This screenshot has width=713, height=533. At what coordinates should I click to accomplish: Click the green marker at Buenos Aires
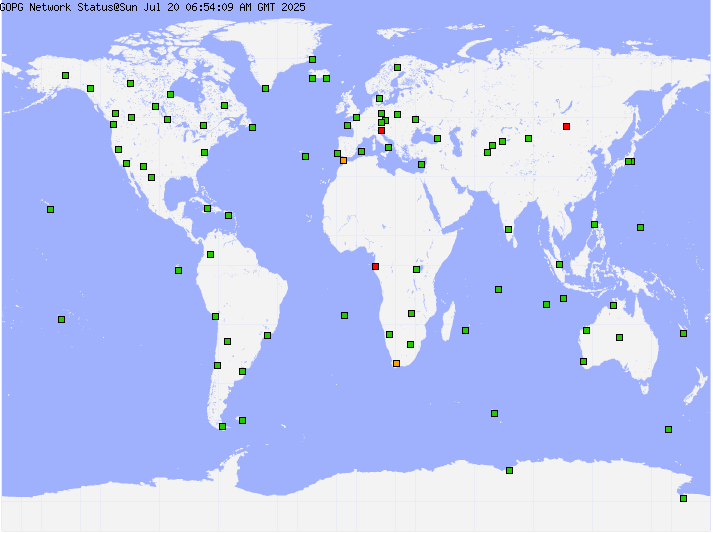pos(243,372)
